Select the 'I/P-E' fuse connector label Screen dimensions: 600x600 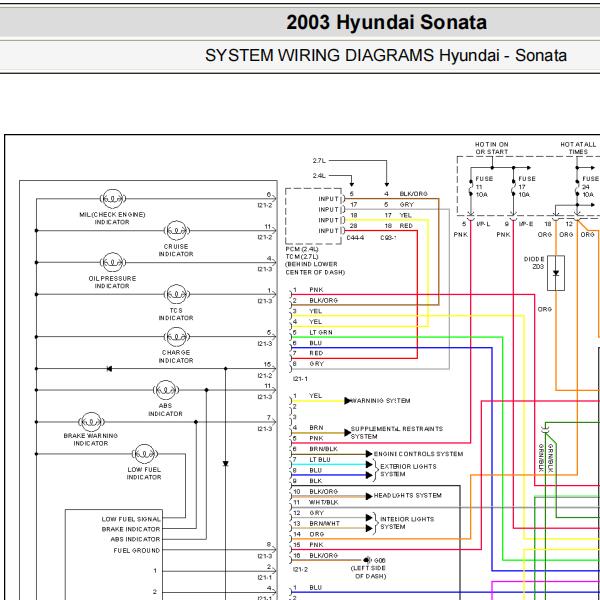[x=526, y=224]
